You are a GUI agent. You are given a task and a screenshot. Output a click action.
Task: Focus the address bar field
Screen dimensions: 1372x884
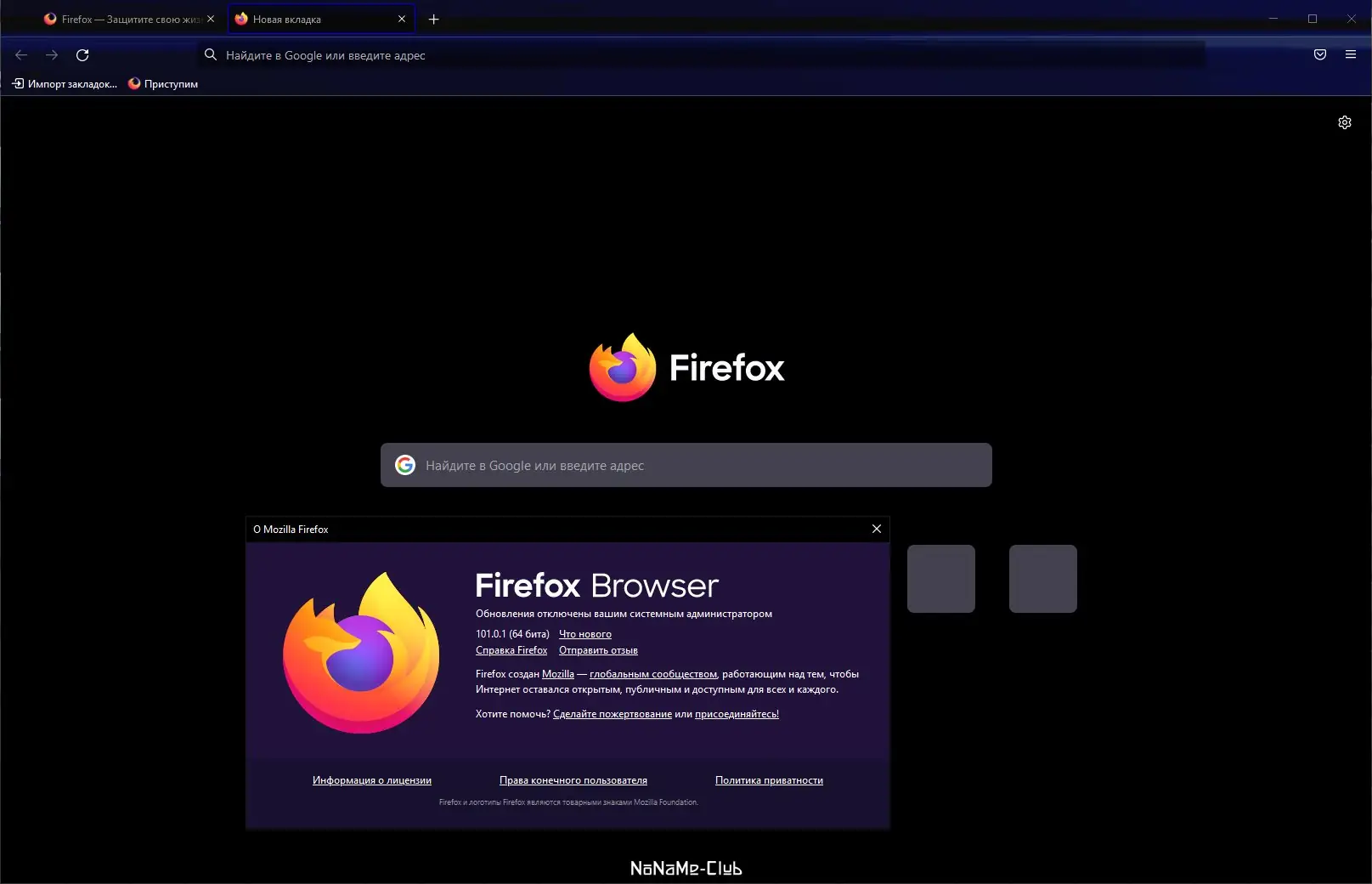[x=701, y=55]
